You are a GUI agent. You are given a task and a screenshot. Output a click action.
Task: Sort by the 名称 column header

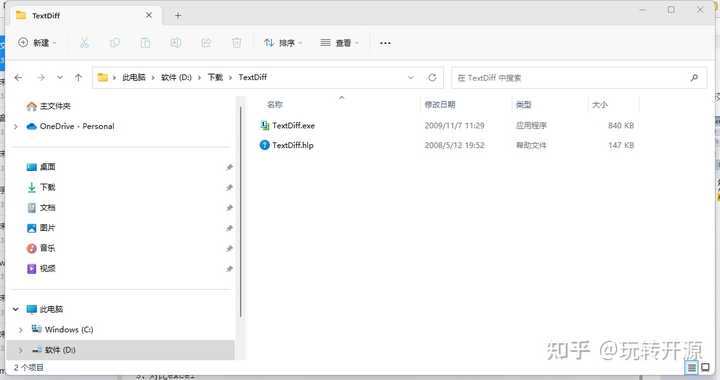[x=275, y=105]
